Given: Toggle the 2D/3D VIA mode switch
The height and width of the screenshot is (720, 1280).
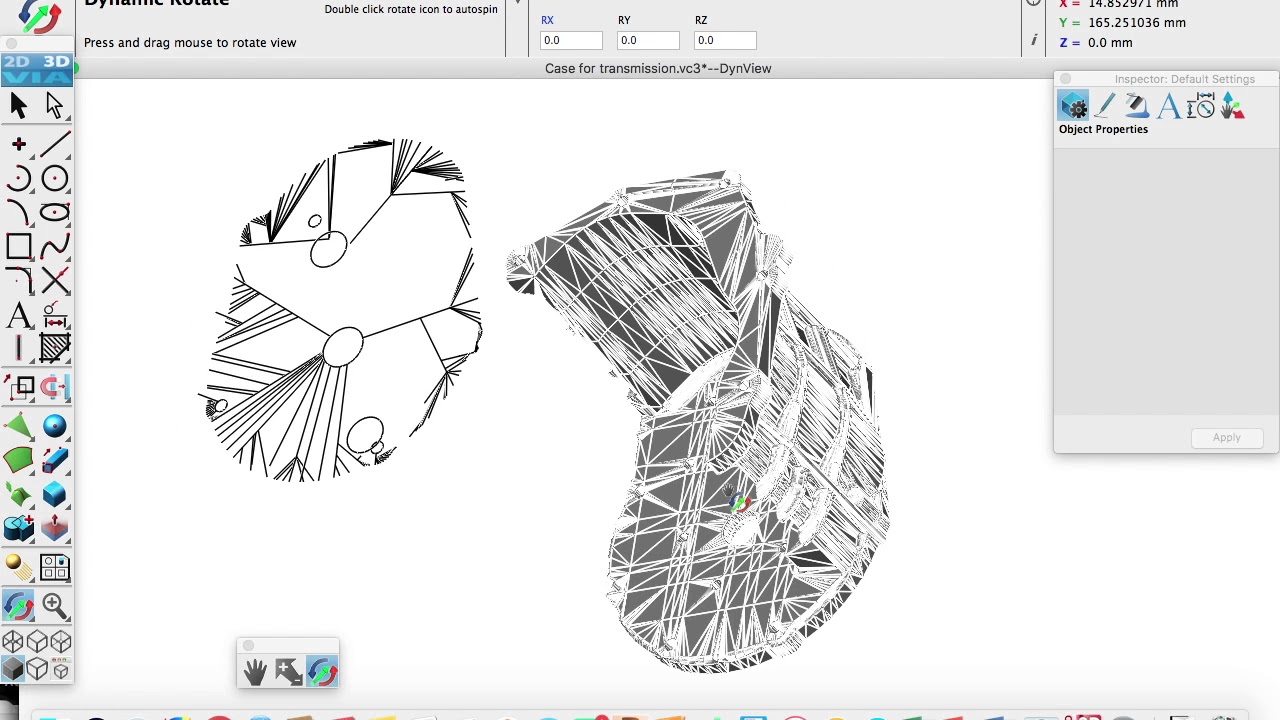Looking at the screenshot, I should tap(36, 69).
